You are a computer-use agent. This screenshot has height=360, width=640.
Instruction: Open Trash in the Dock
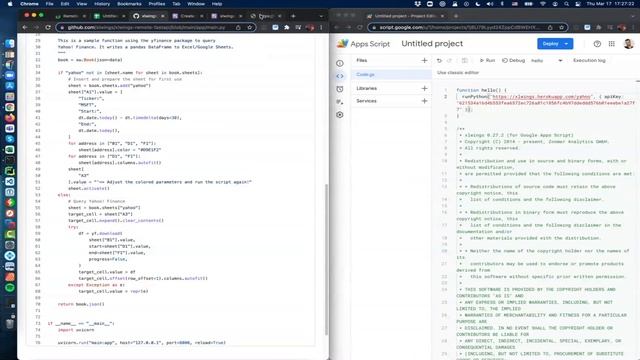10,324
